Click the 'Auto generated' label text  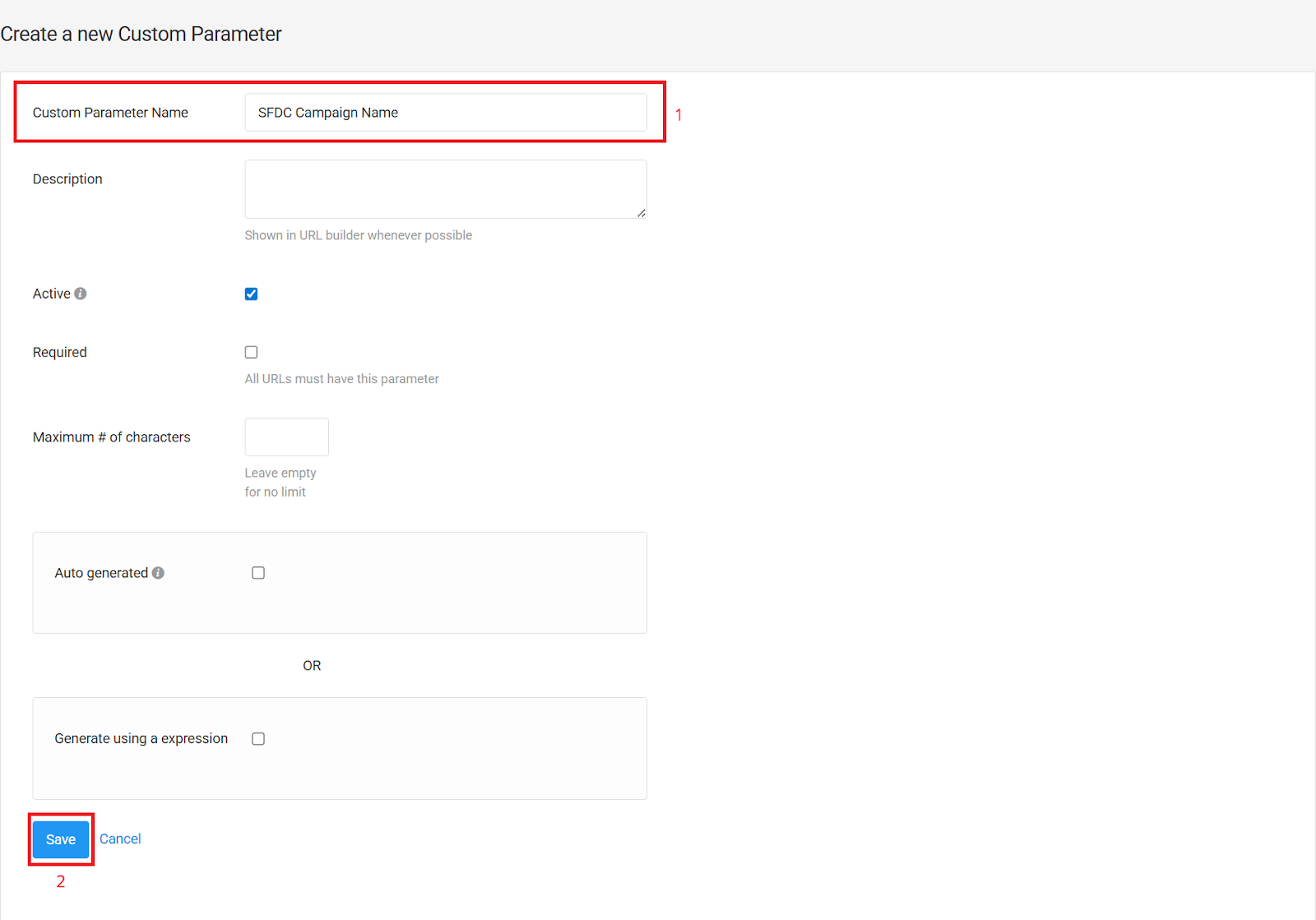click(101, 573)
